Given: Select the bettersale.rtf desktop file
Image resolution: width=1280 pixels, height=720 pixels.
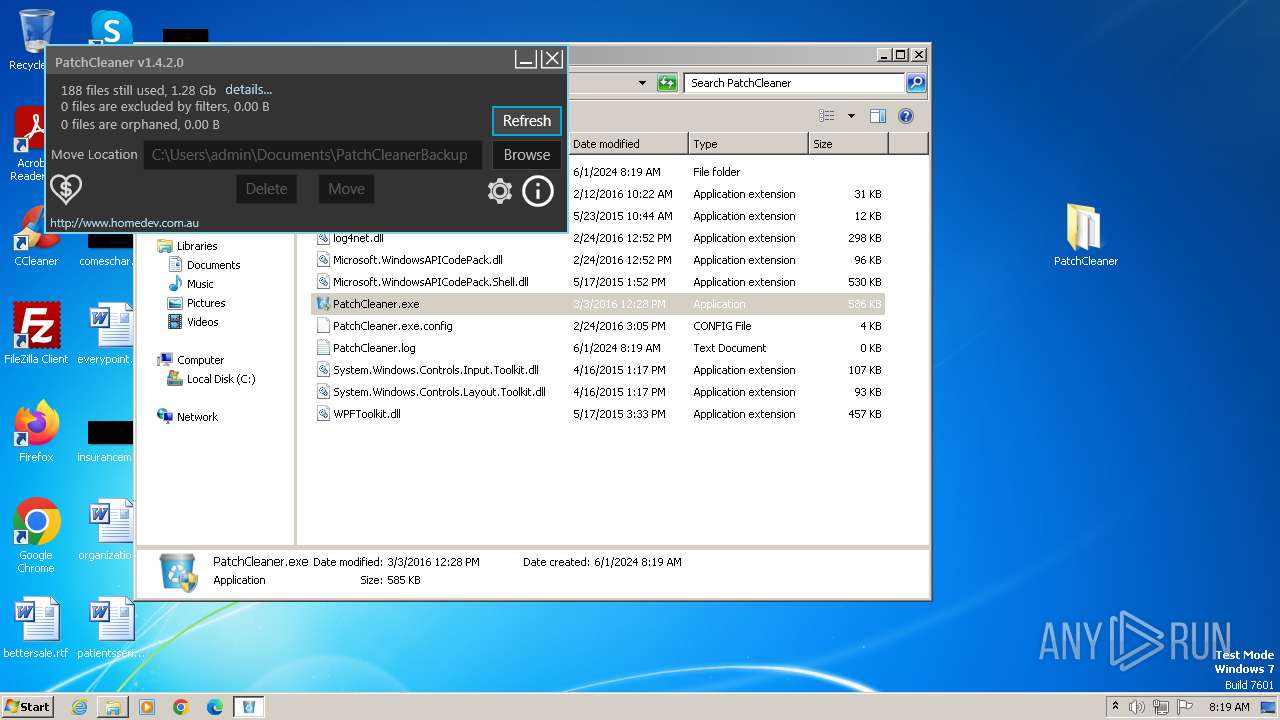Looking at the screenshot, I should pyautogui.click(x=36, y=629).
